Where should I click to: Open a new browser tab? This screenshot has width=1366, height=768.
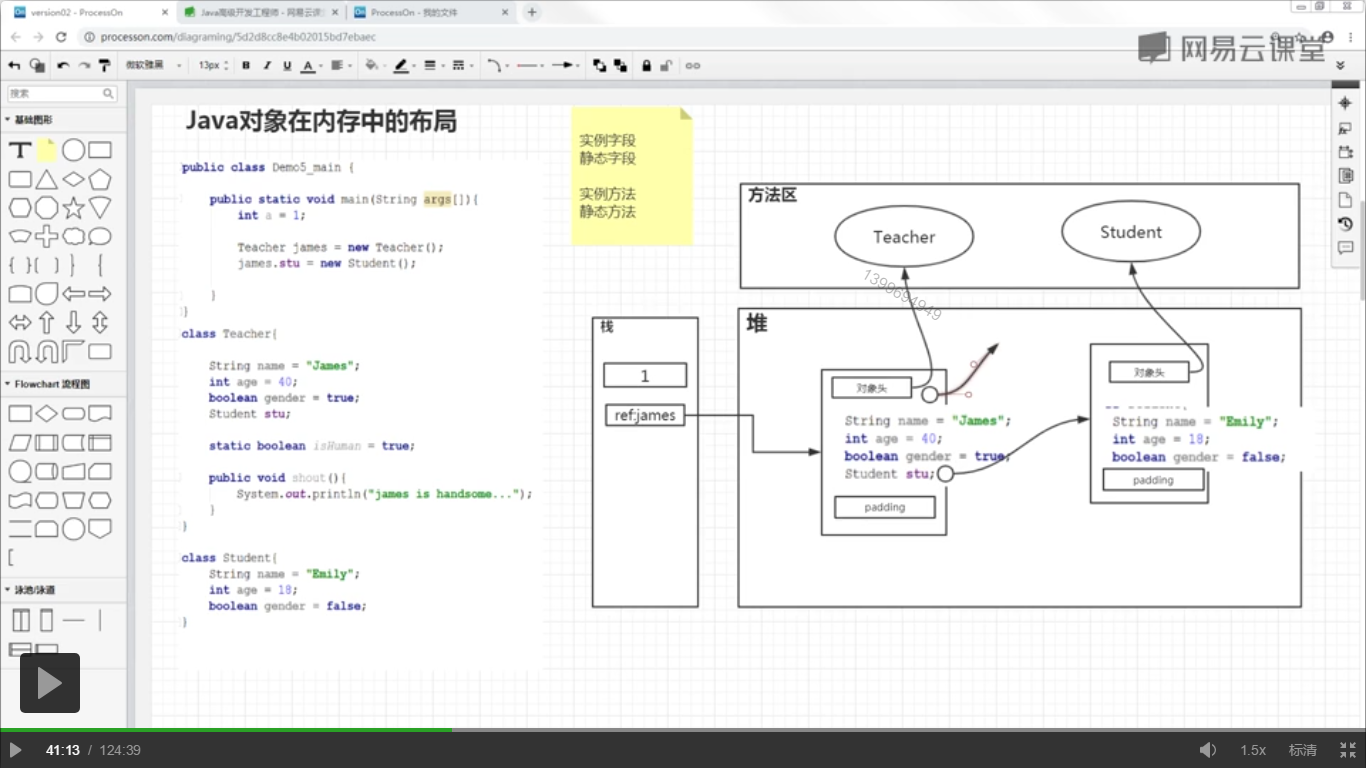(532, 12)
